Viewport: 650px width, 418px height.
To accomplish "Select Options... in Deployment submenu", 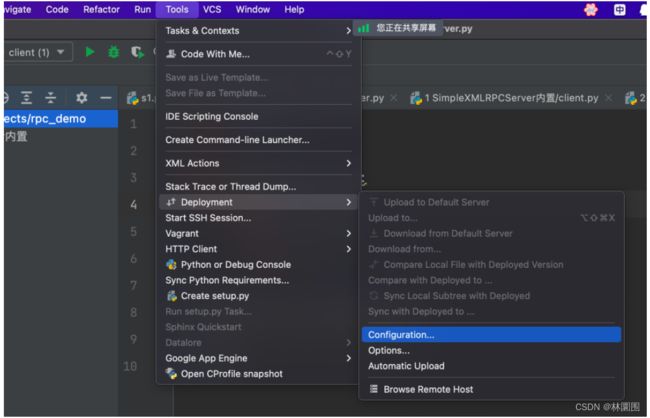I will (491, 350).
